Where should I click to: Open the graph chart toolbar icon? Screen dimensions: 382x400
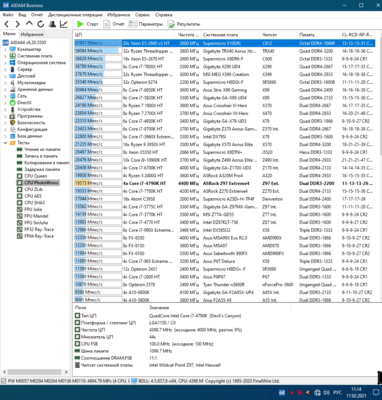coord(63,24)
